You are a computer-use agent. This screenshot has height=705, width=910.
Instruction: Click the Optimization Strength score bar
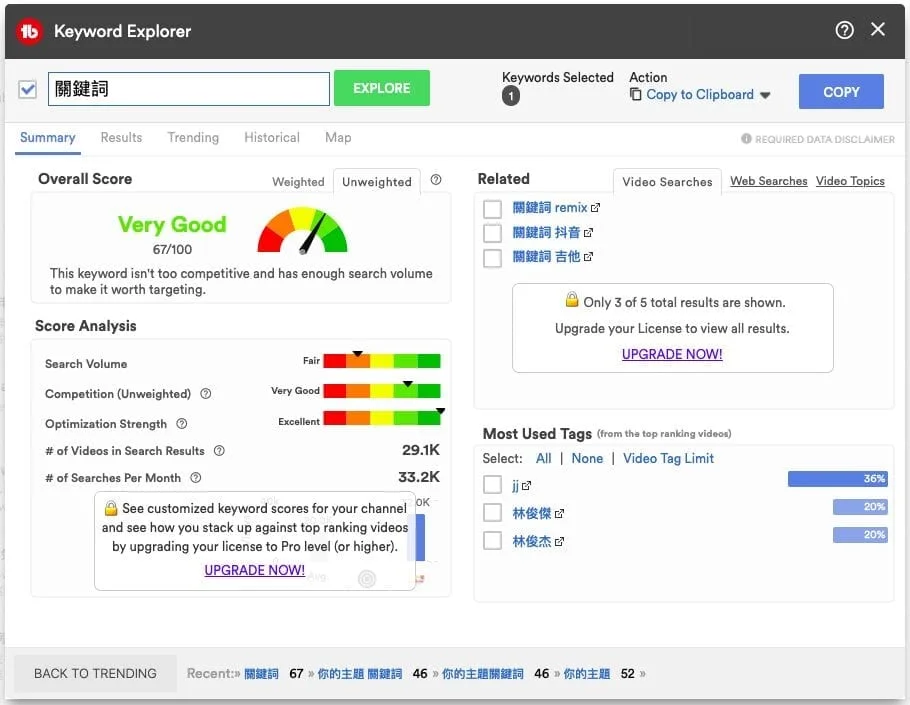coord(382,418)
